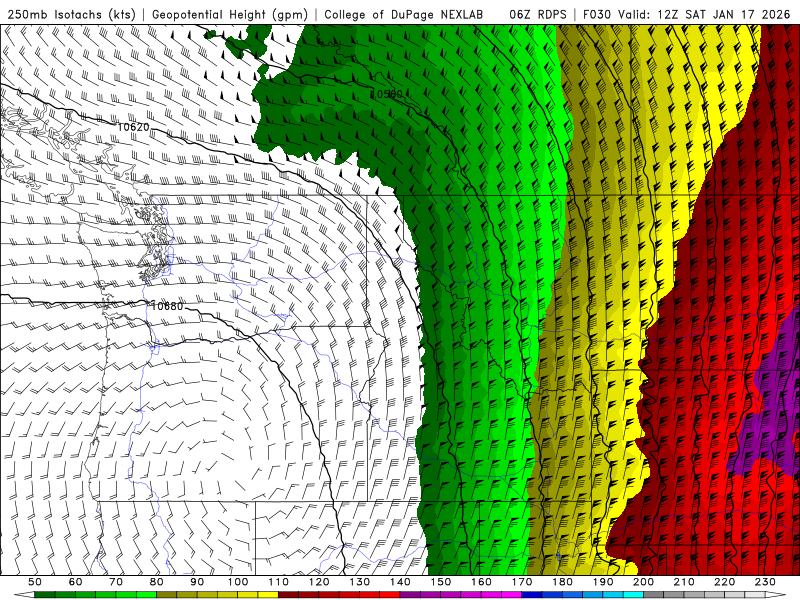
Task: Click the bright magenta swatch just before 170
Action: (x=512, y=595)
